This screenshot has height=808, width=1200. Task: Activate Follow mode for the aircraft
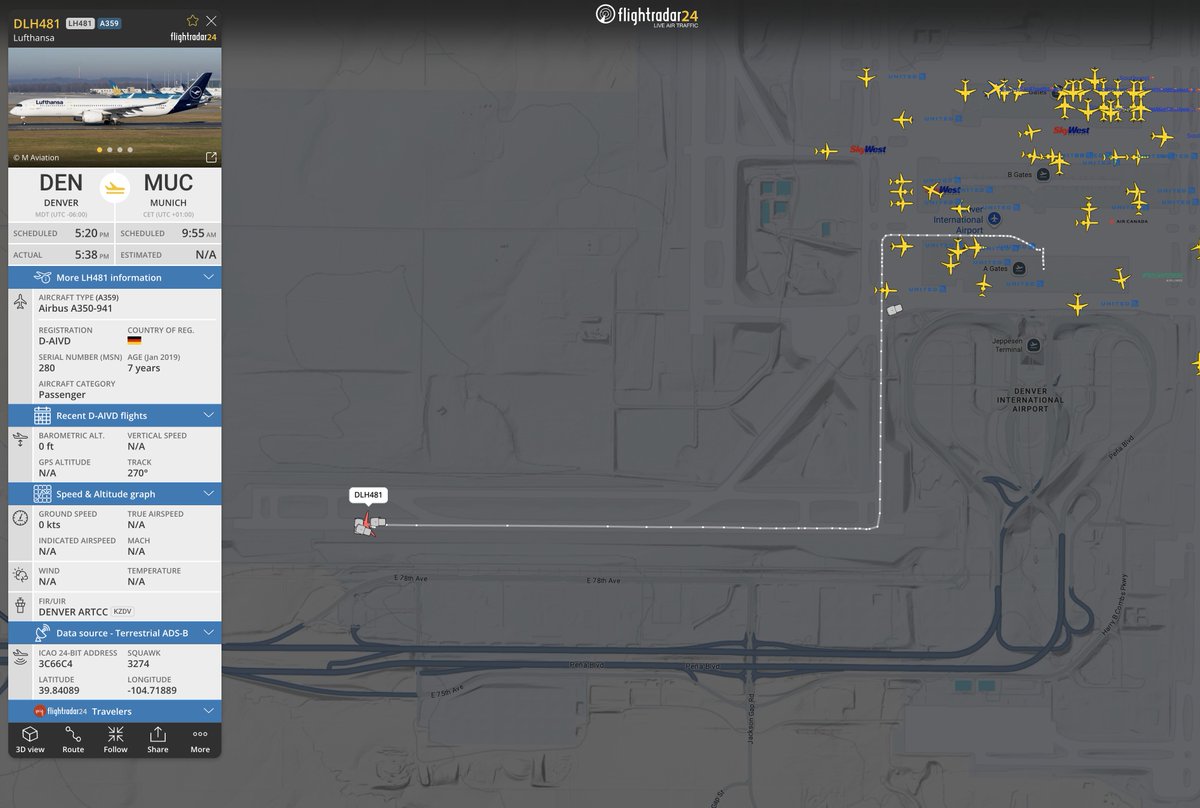(114, 740)
